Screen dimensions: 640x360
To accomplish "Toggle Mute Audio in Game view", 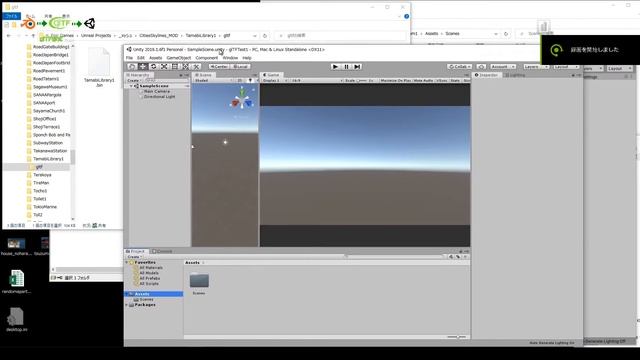I will [x=423, y=80].
